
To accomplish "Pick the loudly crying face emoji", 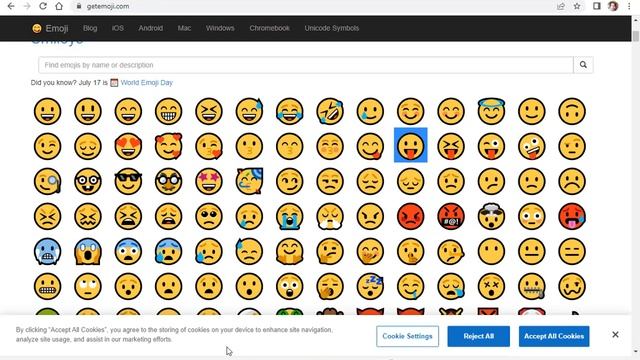I will click(290, 216).
